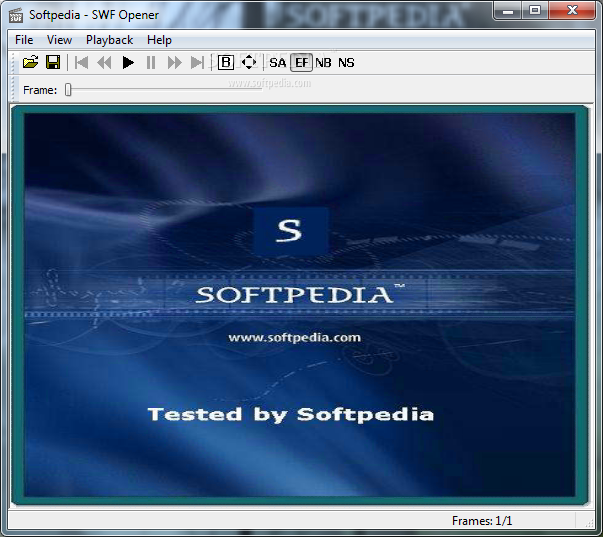Open the Help menu

(159, 40)
